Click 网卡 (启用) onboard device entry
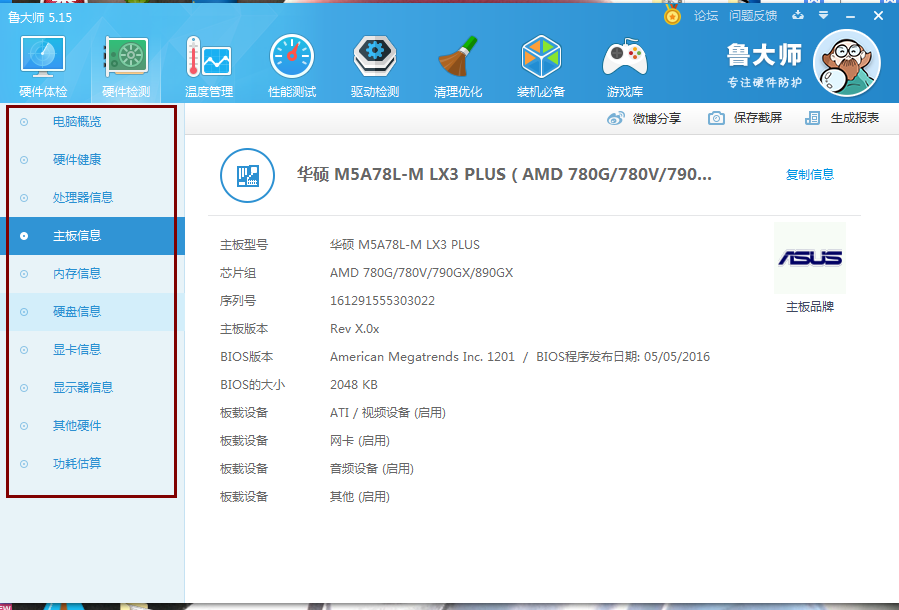 [359, 441]
